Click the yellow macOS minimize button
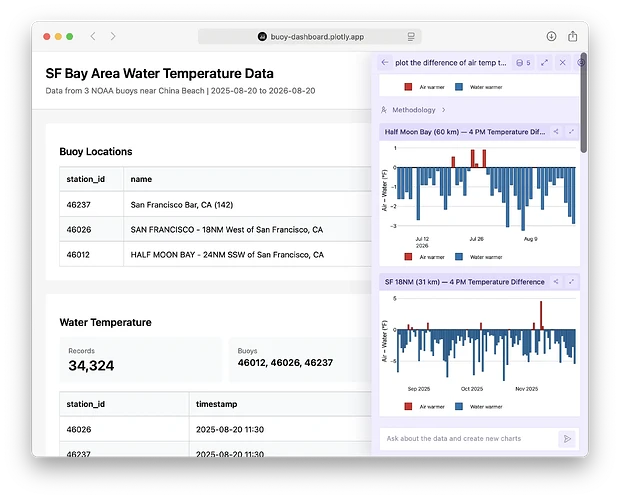Viewport: 620px width, 499px height. 58,36
